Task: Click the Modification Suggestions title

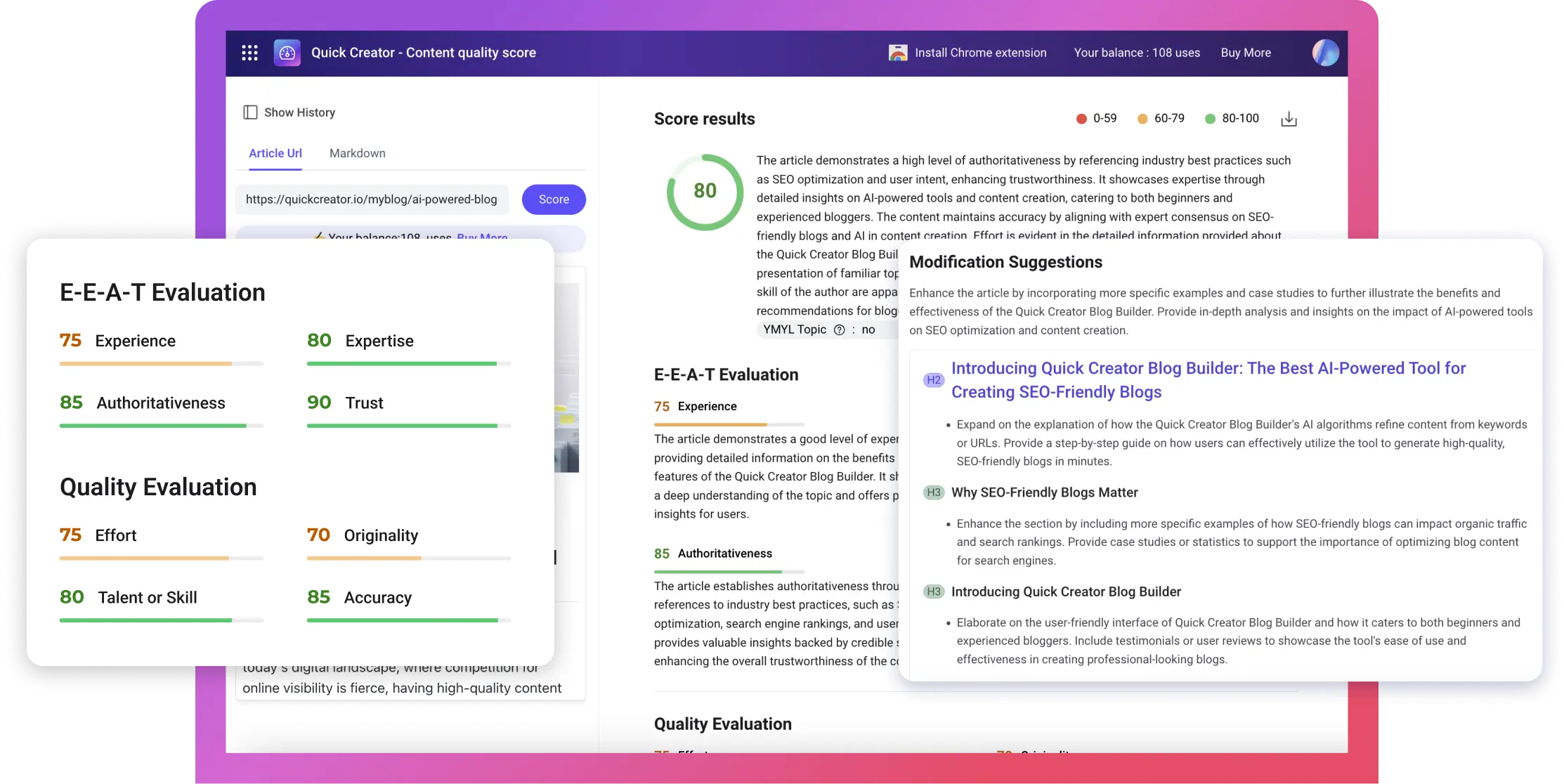Action: click(1005, 262)
